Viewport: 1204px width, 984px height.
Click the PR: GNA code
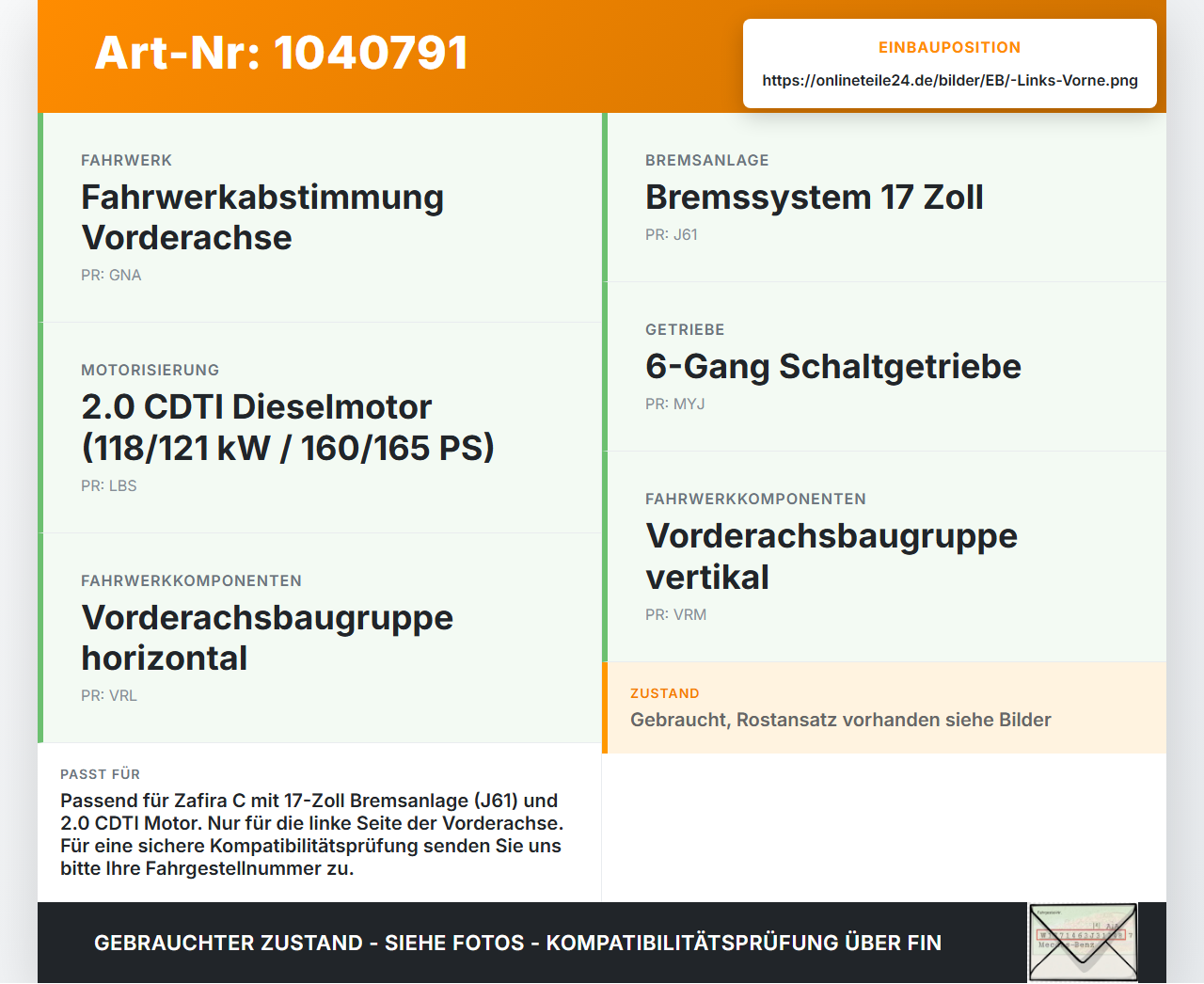(x=111, y=275)
